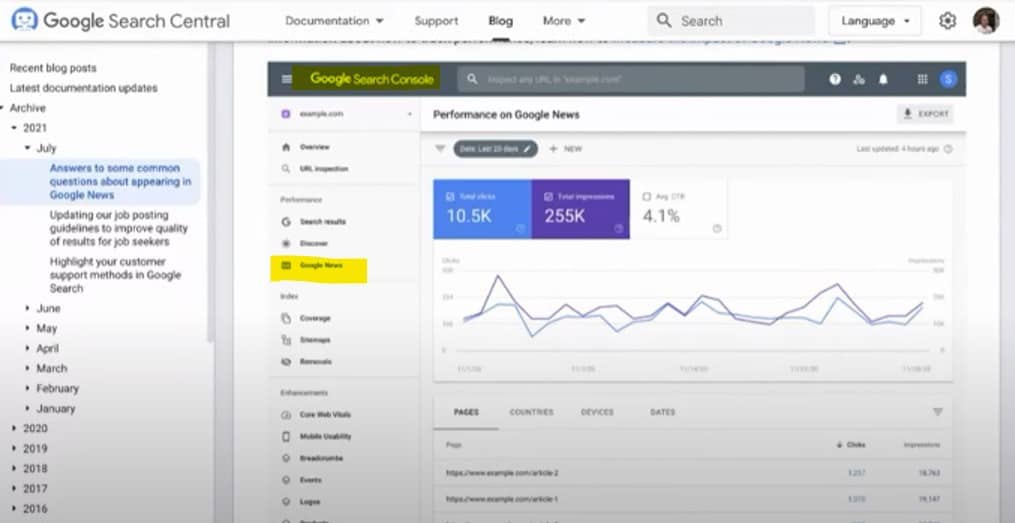
Task: Collapse the 2021 archive year
Action: pos(14,128)
